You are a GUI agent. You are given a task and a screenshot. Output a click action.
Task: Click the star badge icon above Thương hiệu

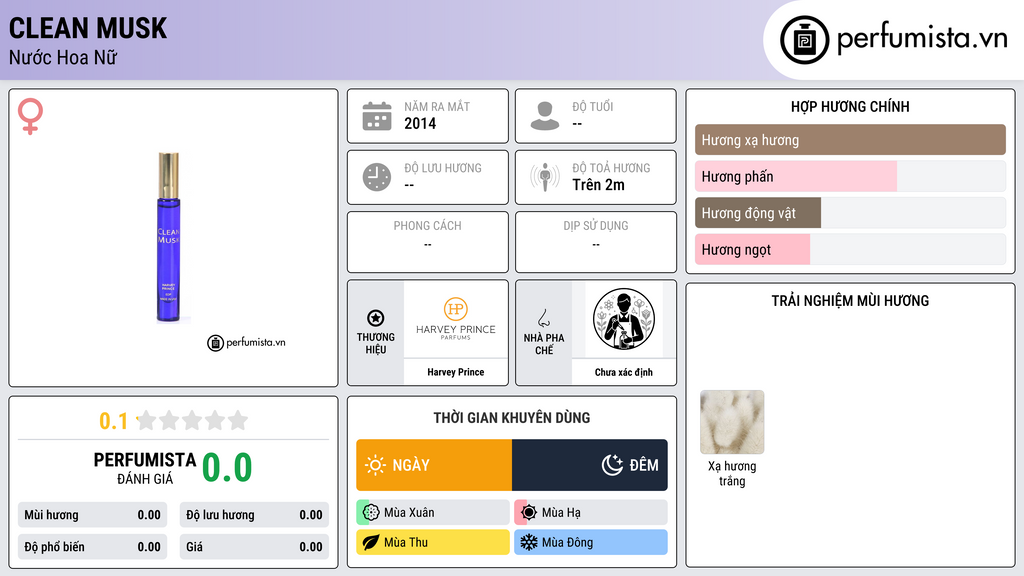pos(376,318)
